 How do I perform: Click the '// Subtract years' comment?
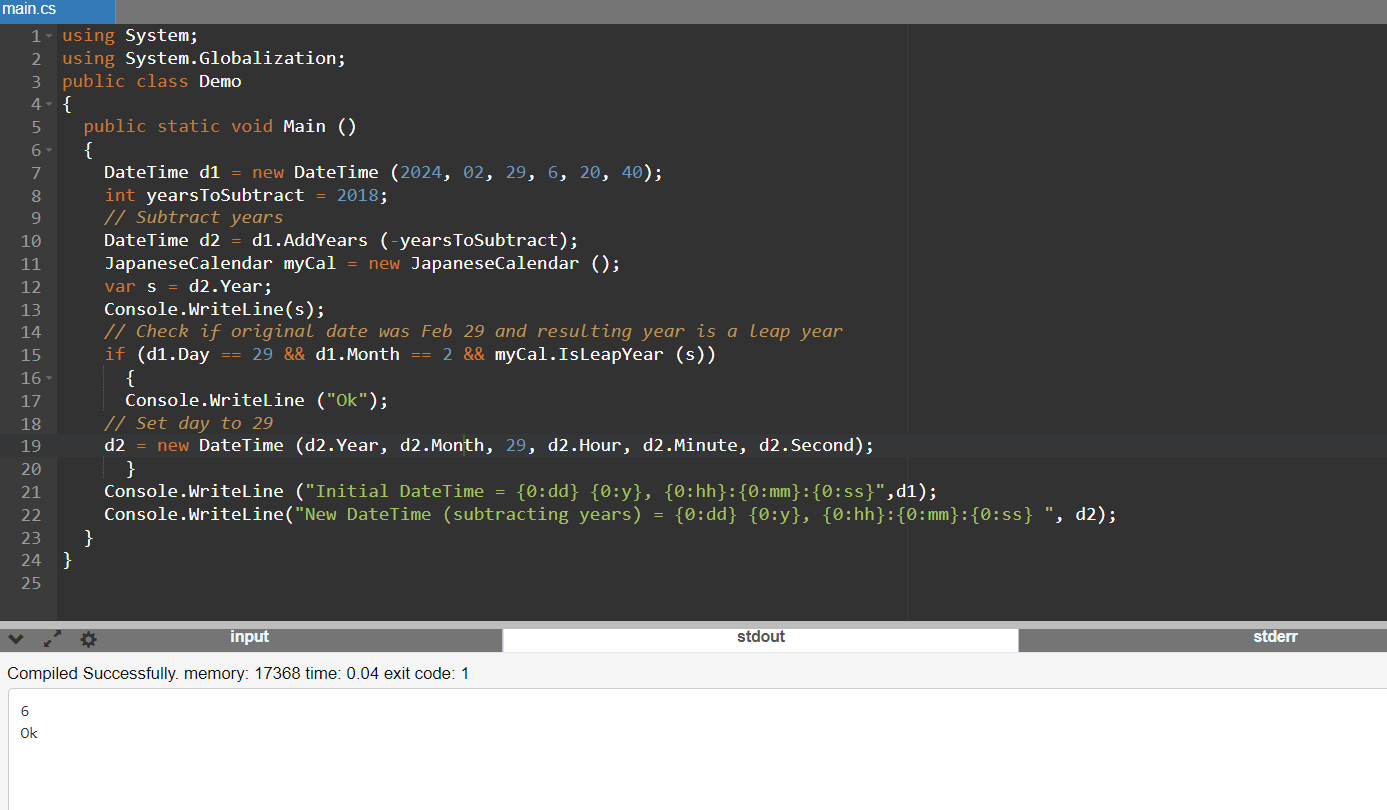(194, 217)
